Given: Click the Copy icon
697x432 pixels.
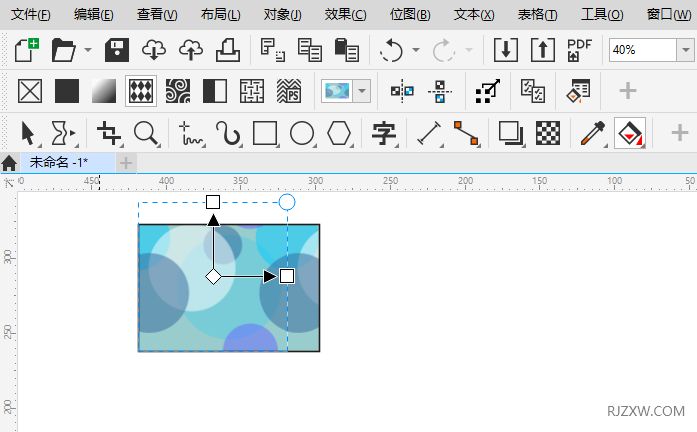Looking at the screenshot, I should tap(309, 50).
